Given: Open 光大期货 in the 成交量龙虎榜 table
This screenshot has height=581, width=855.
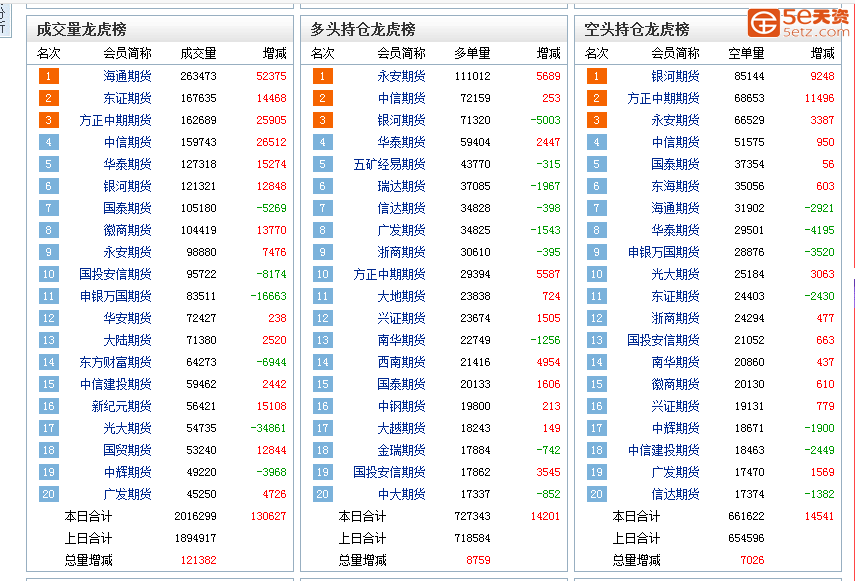Looking at the screenshot, I should coord(127,428).
